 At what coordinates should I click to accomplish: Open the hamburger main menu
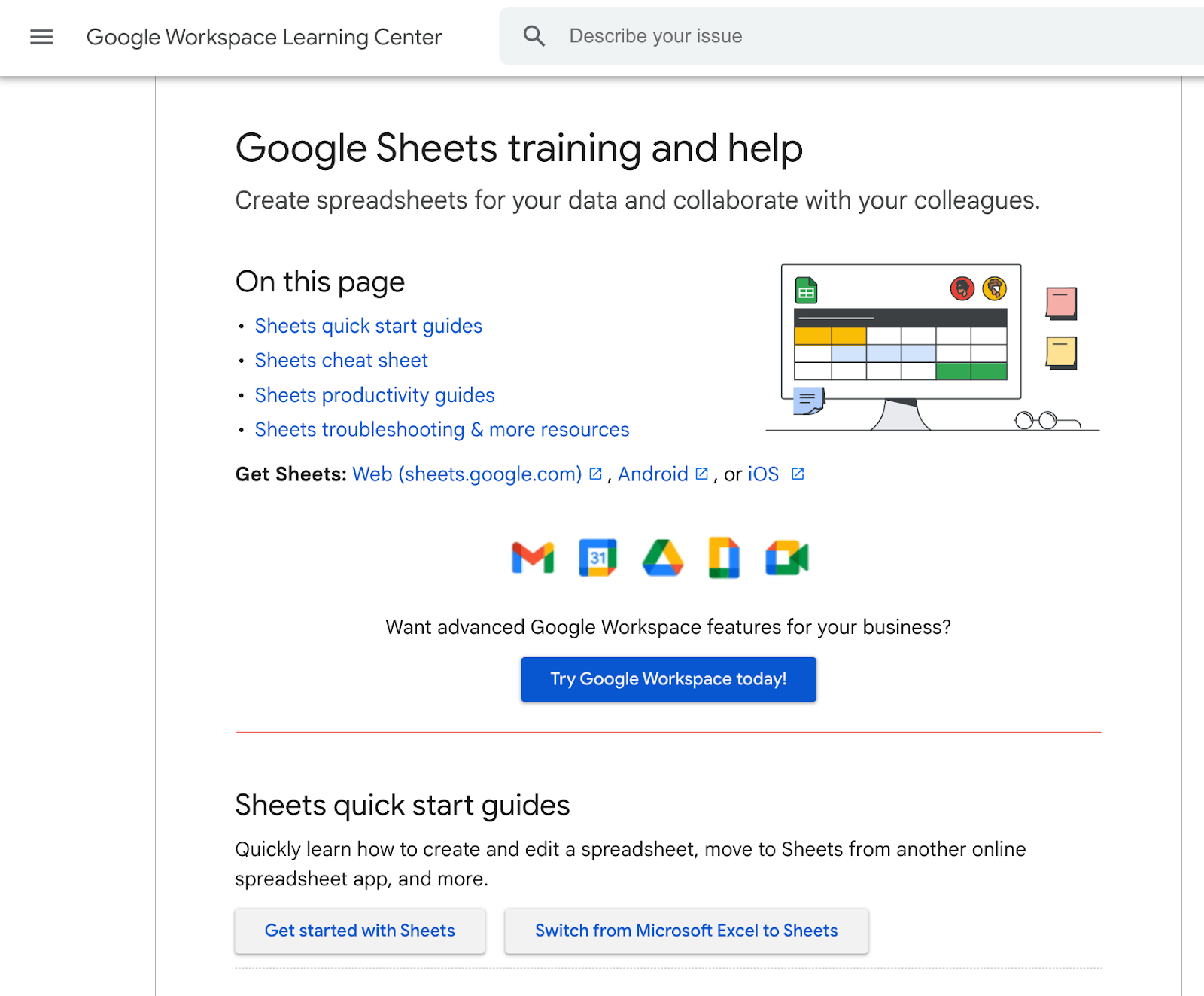pyautogui.click(x=41, y=36)
